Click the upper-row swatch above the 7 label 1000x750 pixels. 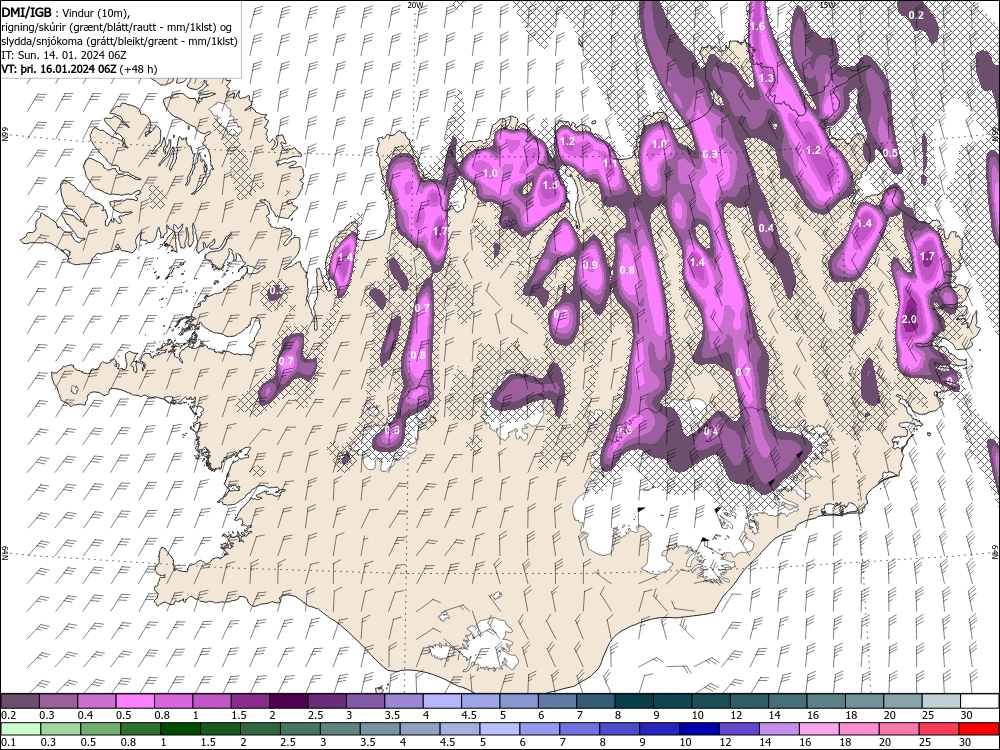(x=596, y=701)
